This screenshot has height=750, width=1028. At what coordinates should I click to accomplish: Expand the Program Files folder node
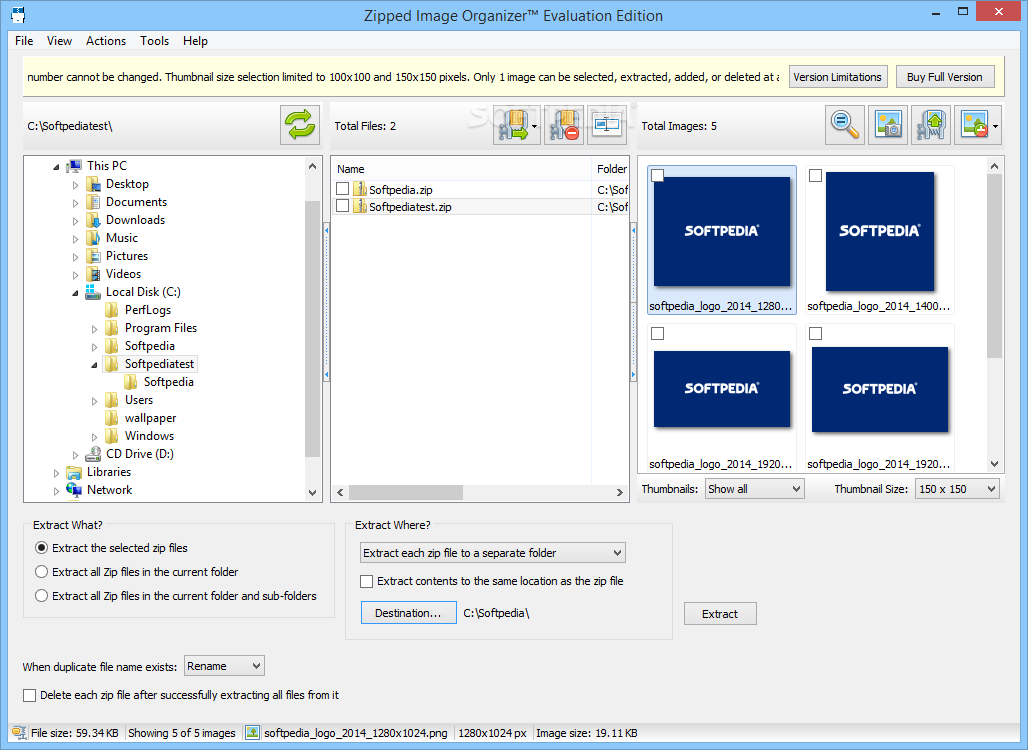tap(94, 328)
